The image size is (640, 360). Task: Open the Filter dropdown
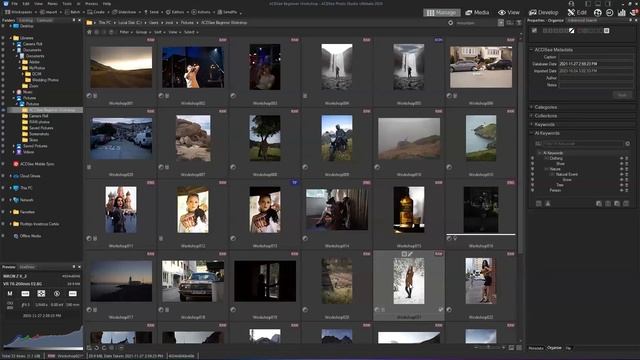tap(125, 32)
